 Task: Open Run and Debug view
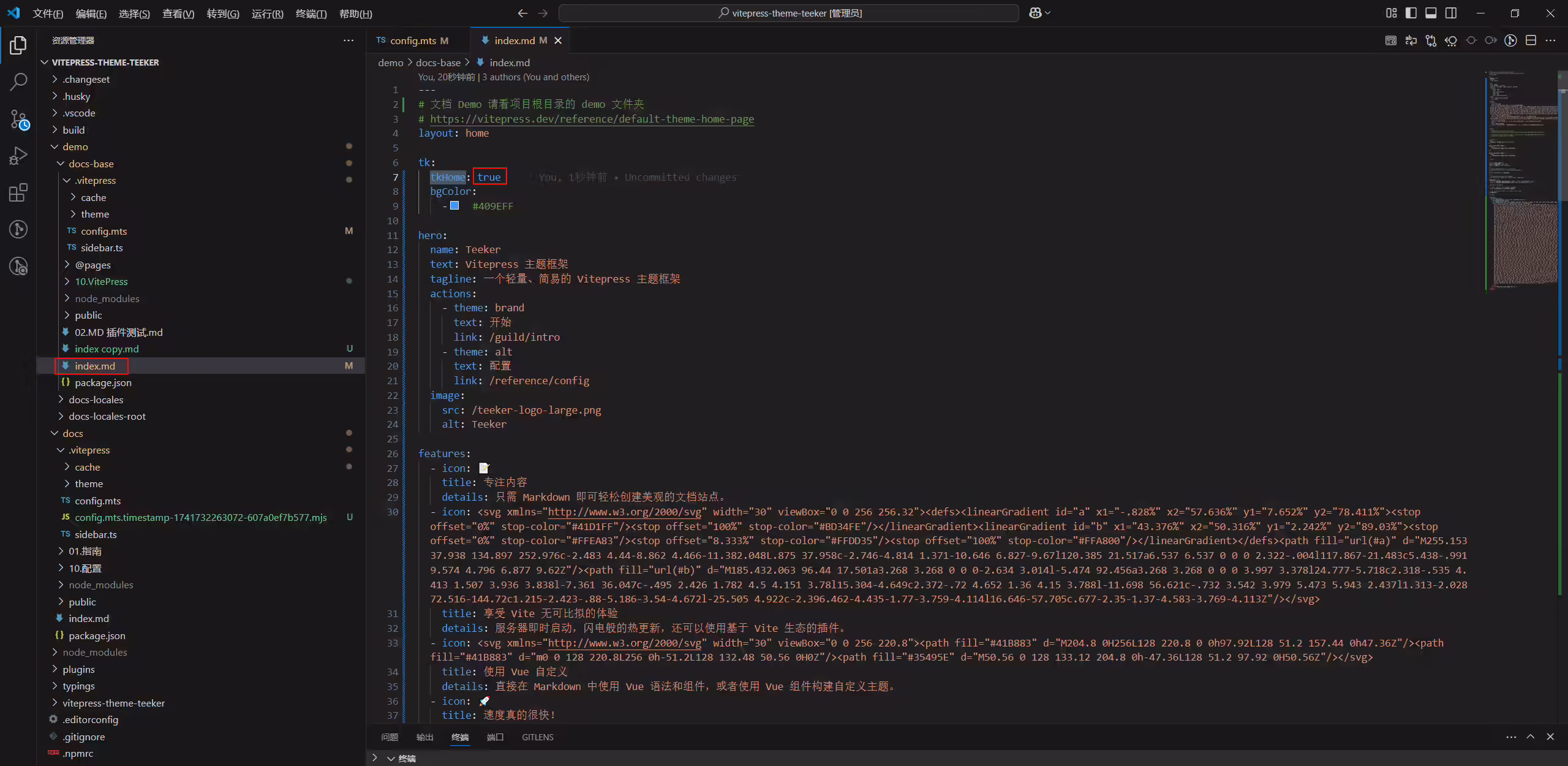click(x=18, y=156)
